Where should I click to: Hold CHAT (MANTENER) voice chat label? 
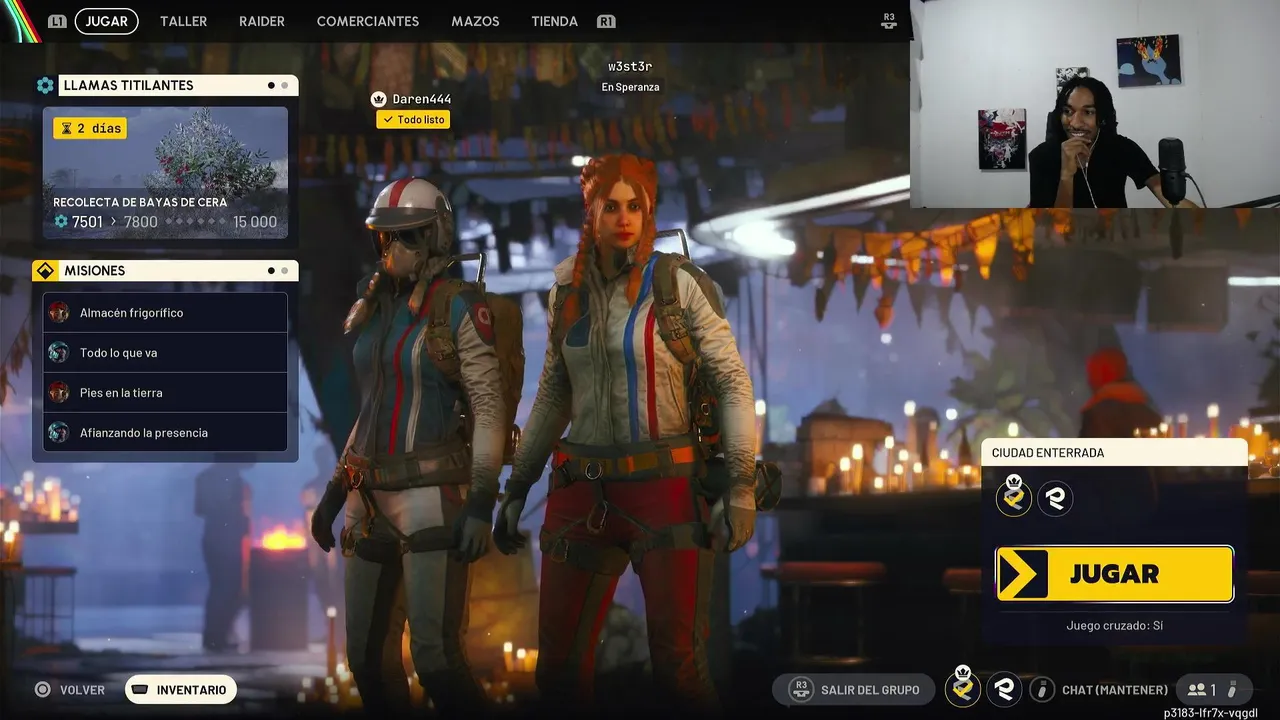coord(1115,690)
